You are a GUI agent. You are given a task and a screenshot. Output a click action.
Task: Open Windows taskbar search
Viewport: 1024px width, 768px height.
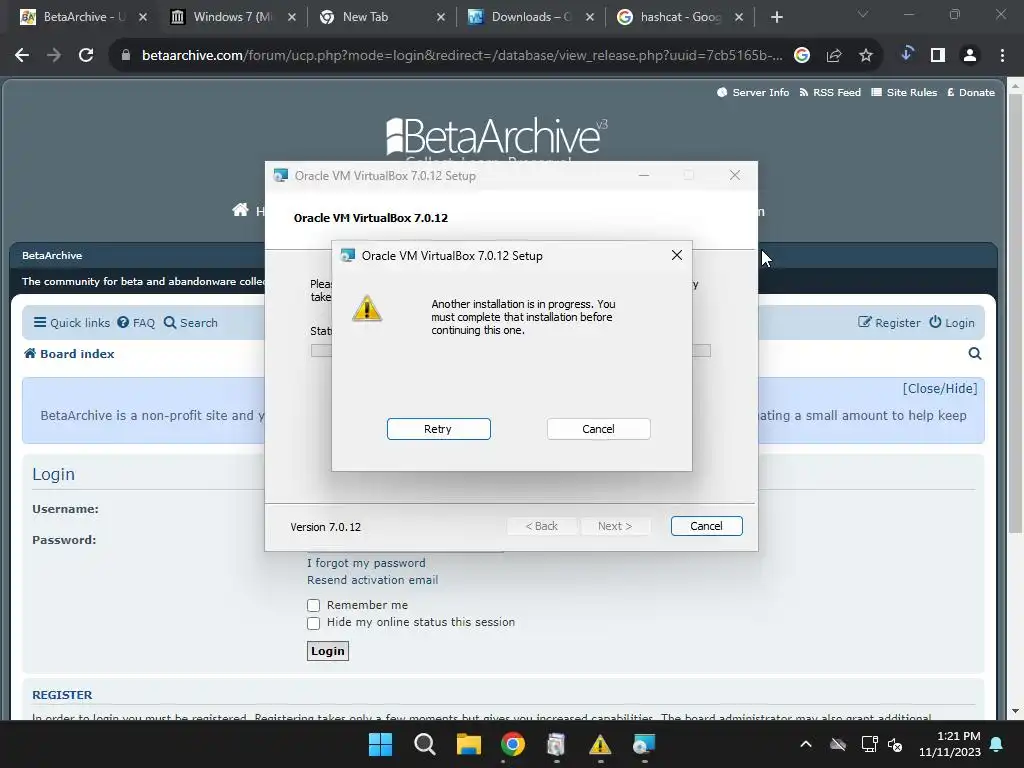pyautogui.click(x=424, y=744)
